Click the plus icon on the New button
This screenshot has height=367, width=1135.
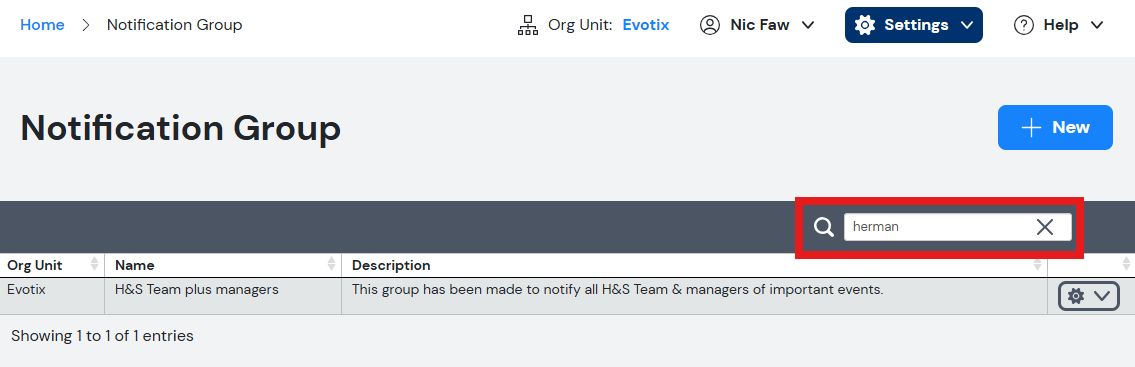pos(1031,127)
